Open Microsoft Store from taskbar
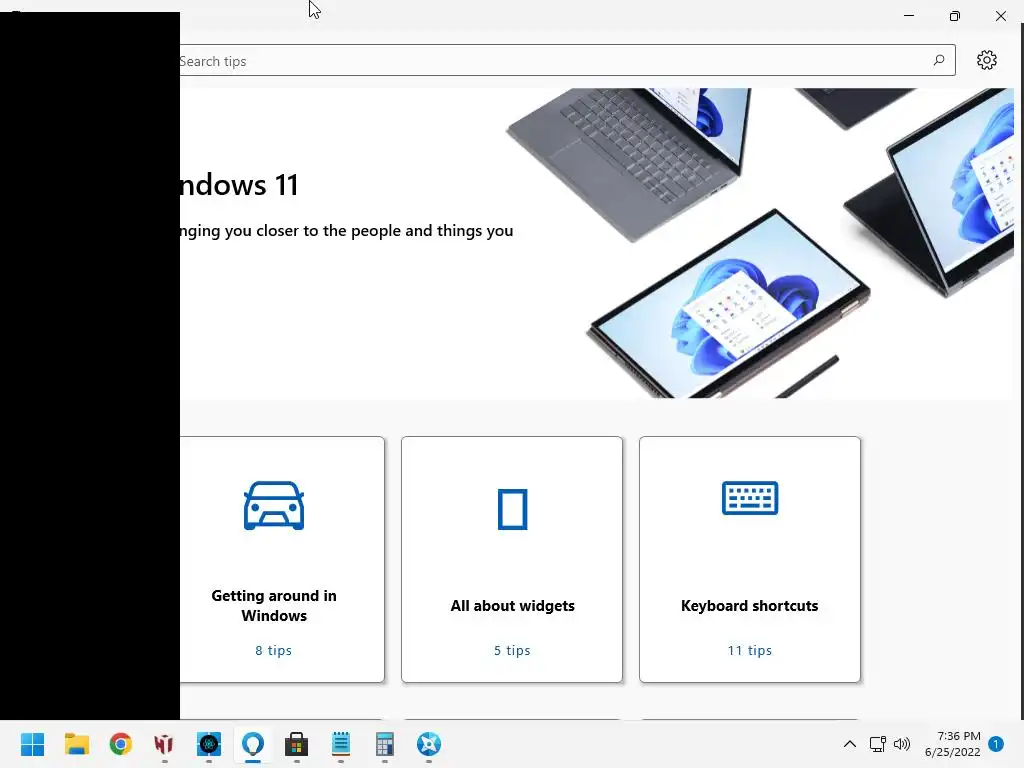This screenshot has width=1024, height=768. point(296,744)
